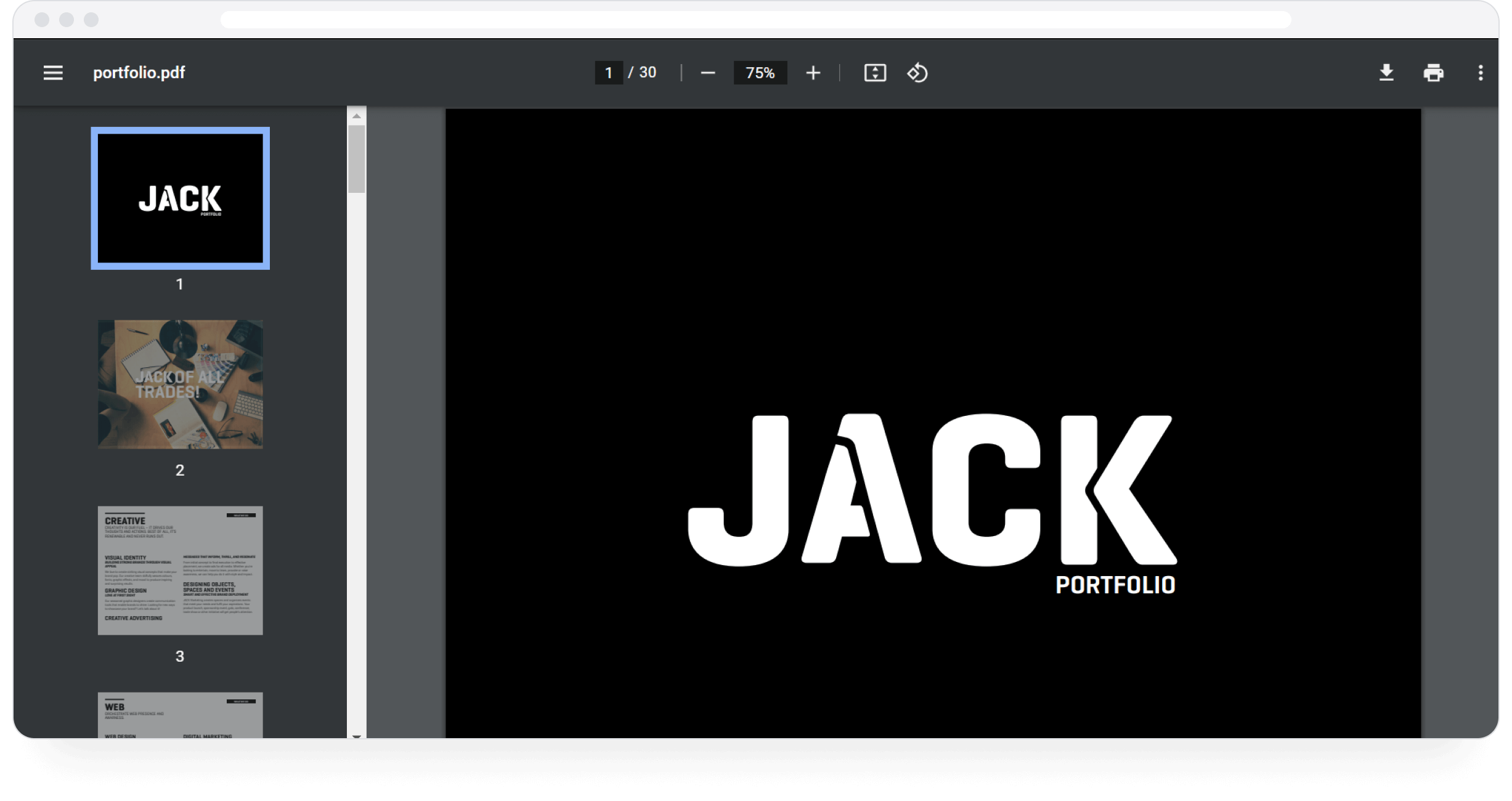Zoom out using the minus icon
1512x801 pixels.
(x=707, y=73)
